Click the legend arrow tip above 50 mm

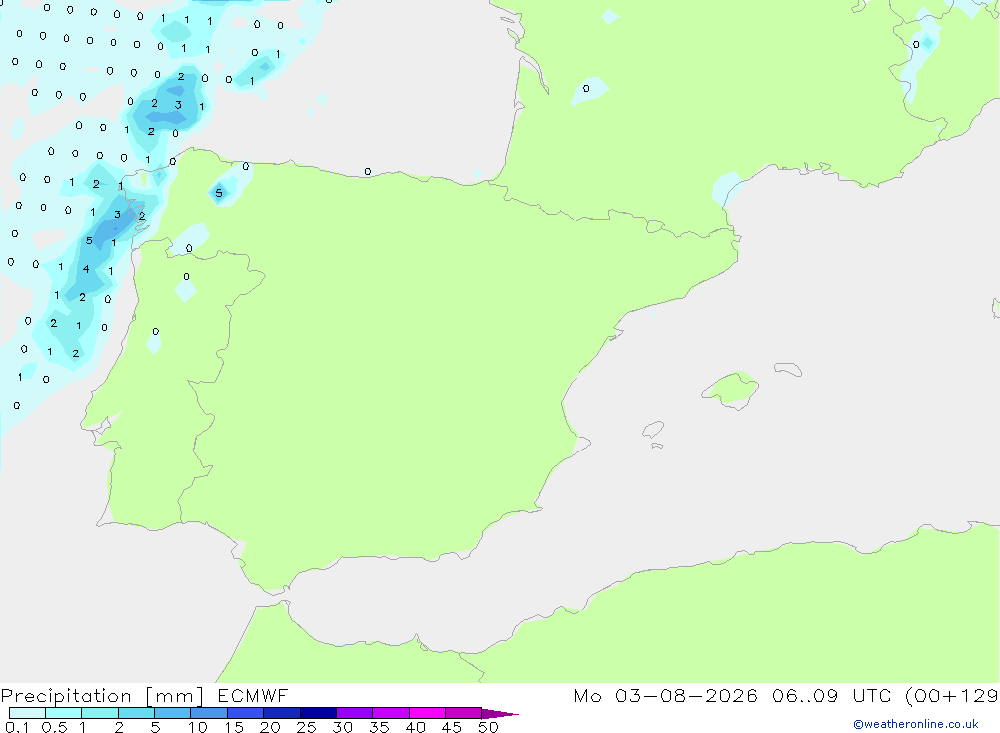click(x=500, y=714)
